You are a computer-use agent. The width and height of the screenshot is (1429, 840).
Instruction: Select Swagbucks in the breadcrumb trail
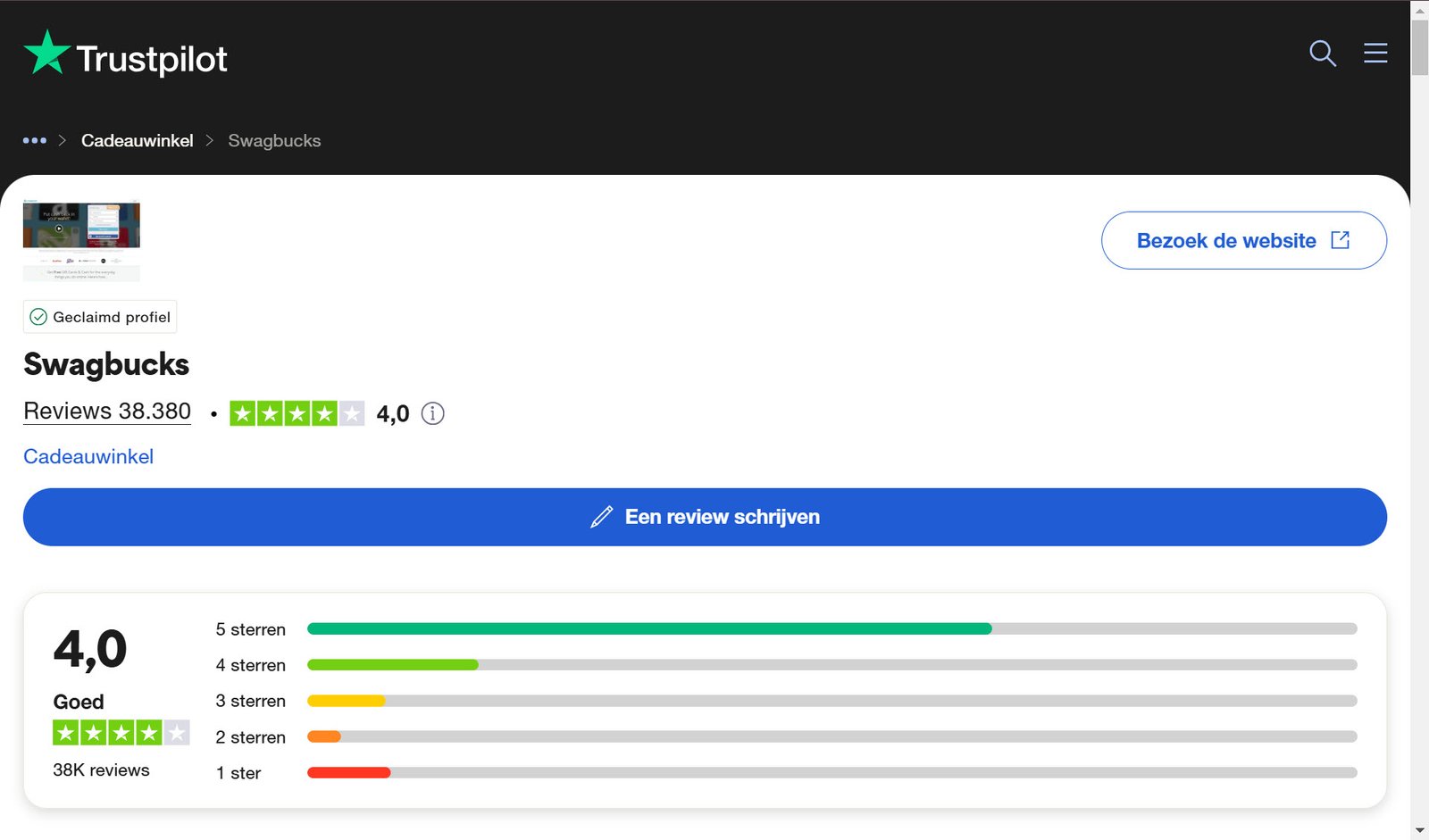tap(274, 140)
